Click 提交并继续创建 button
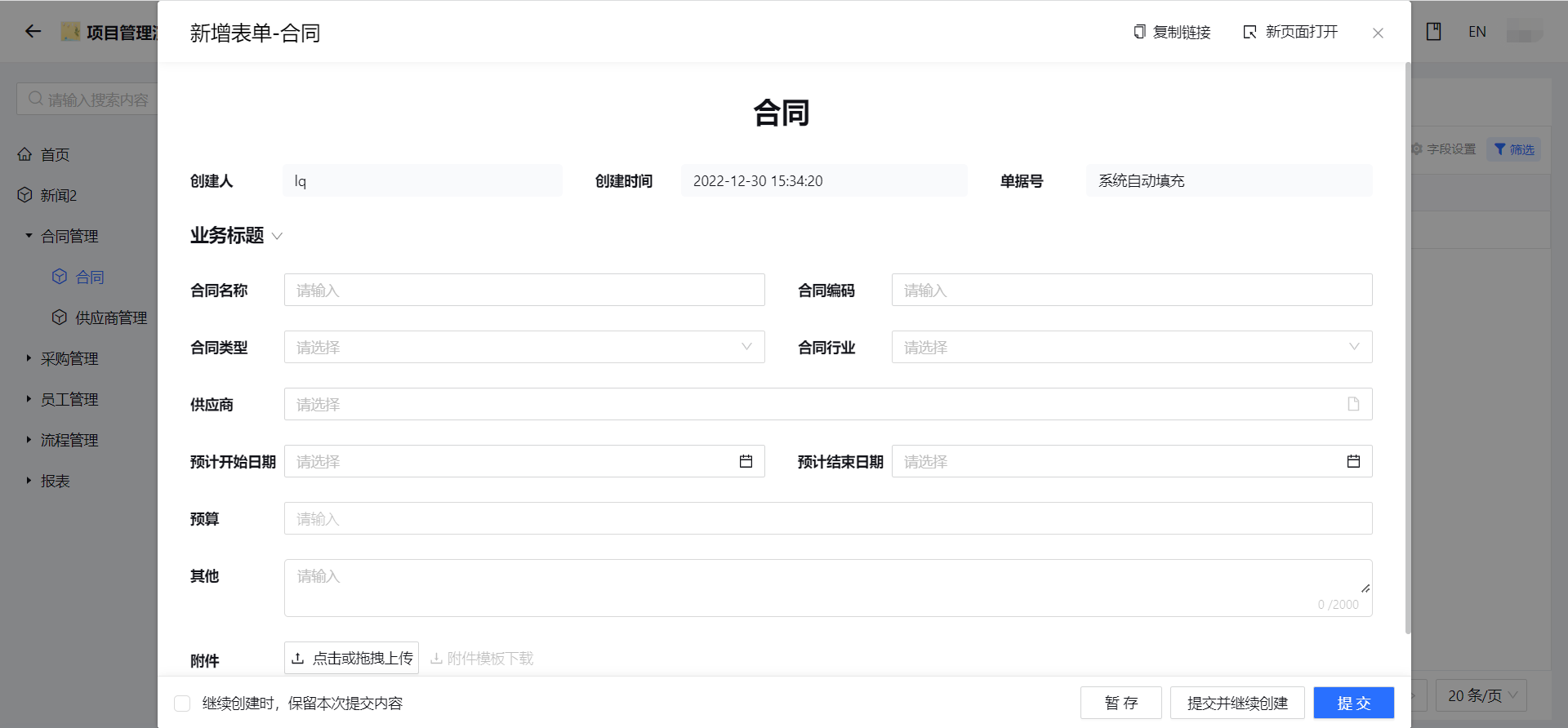The image size is (1568, 728). pos(1237,703)
